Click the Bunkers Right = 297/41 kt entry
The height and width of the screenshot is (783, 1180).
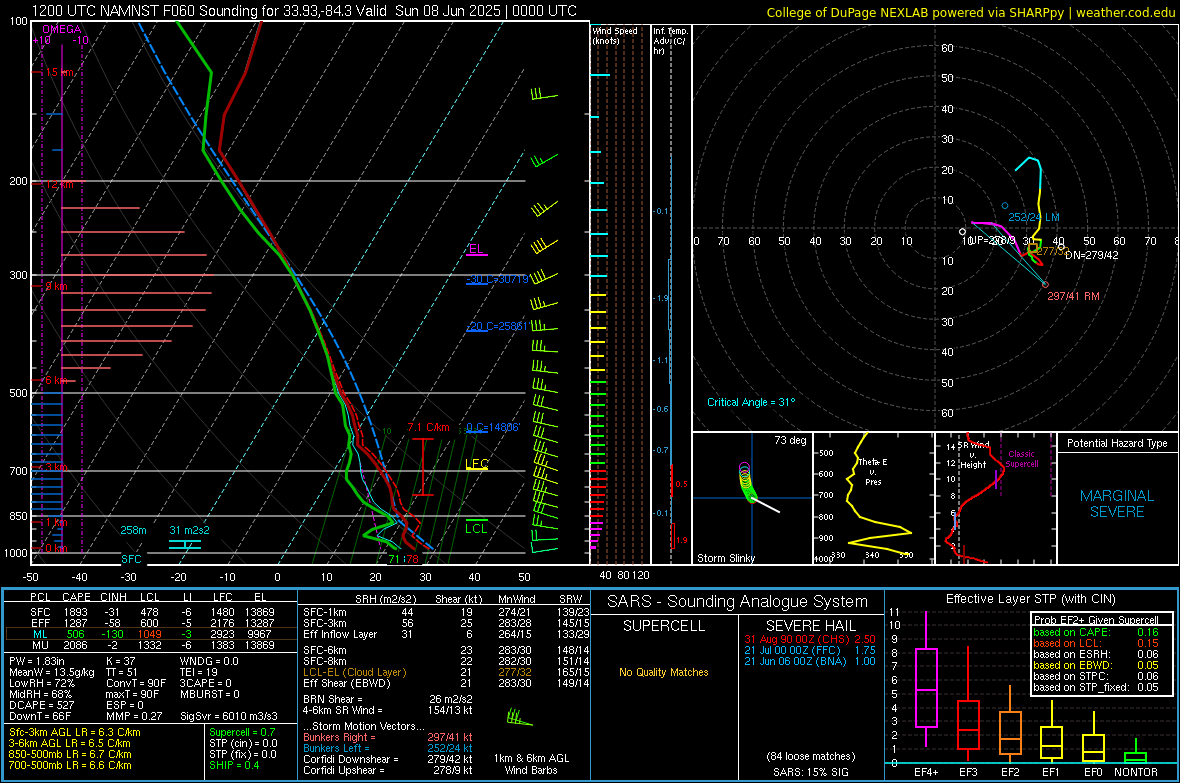[x=388, y=738]
